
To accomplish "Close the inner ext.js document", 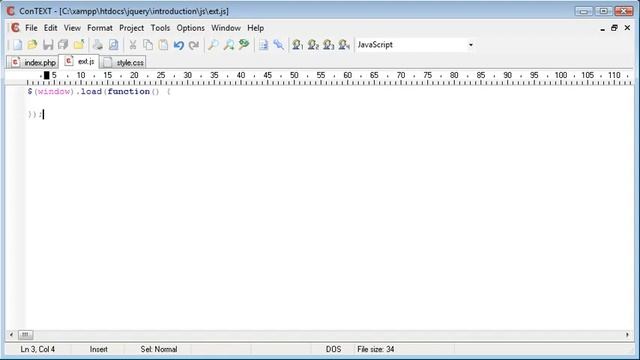I will 627,28.
